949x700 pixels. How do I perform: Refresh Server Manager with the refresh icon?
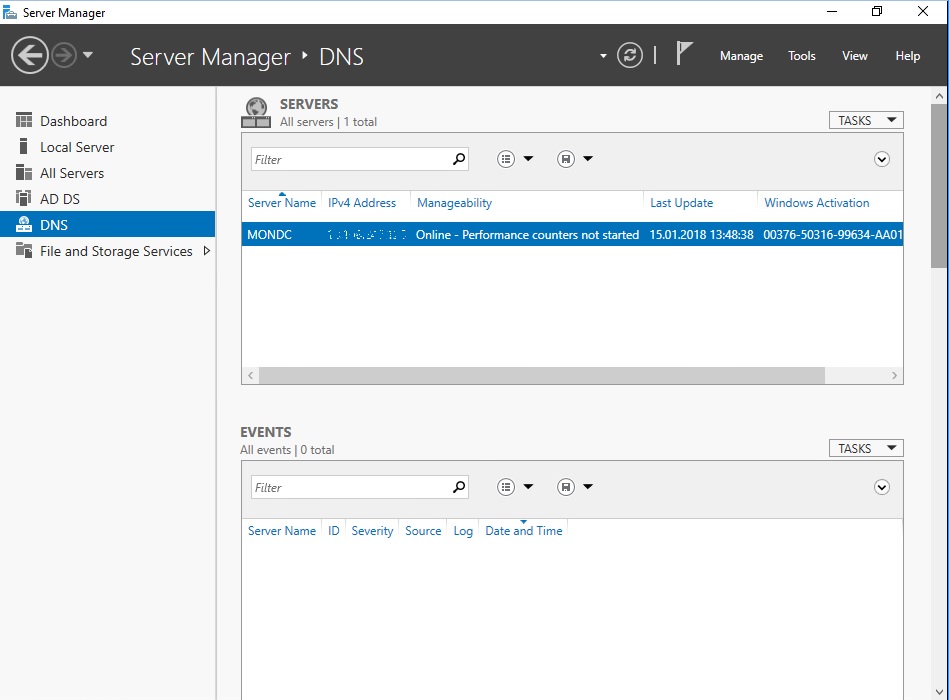pos(629,56)
